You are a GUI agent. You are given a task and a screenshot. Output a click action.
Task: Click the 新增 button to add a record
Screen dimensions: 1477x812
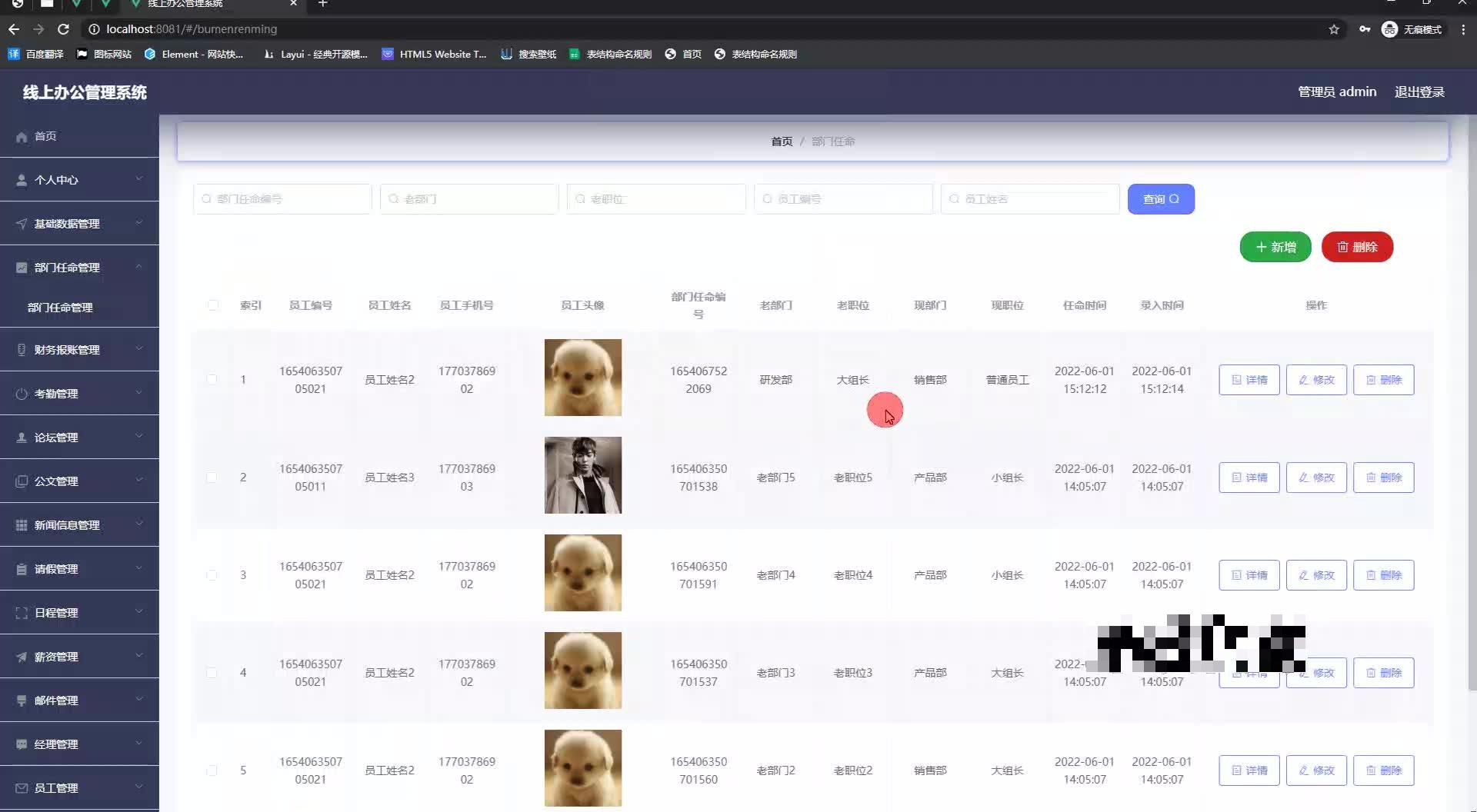click(1275, 247)
